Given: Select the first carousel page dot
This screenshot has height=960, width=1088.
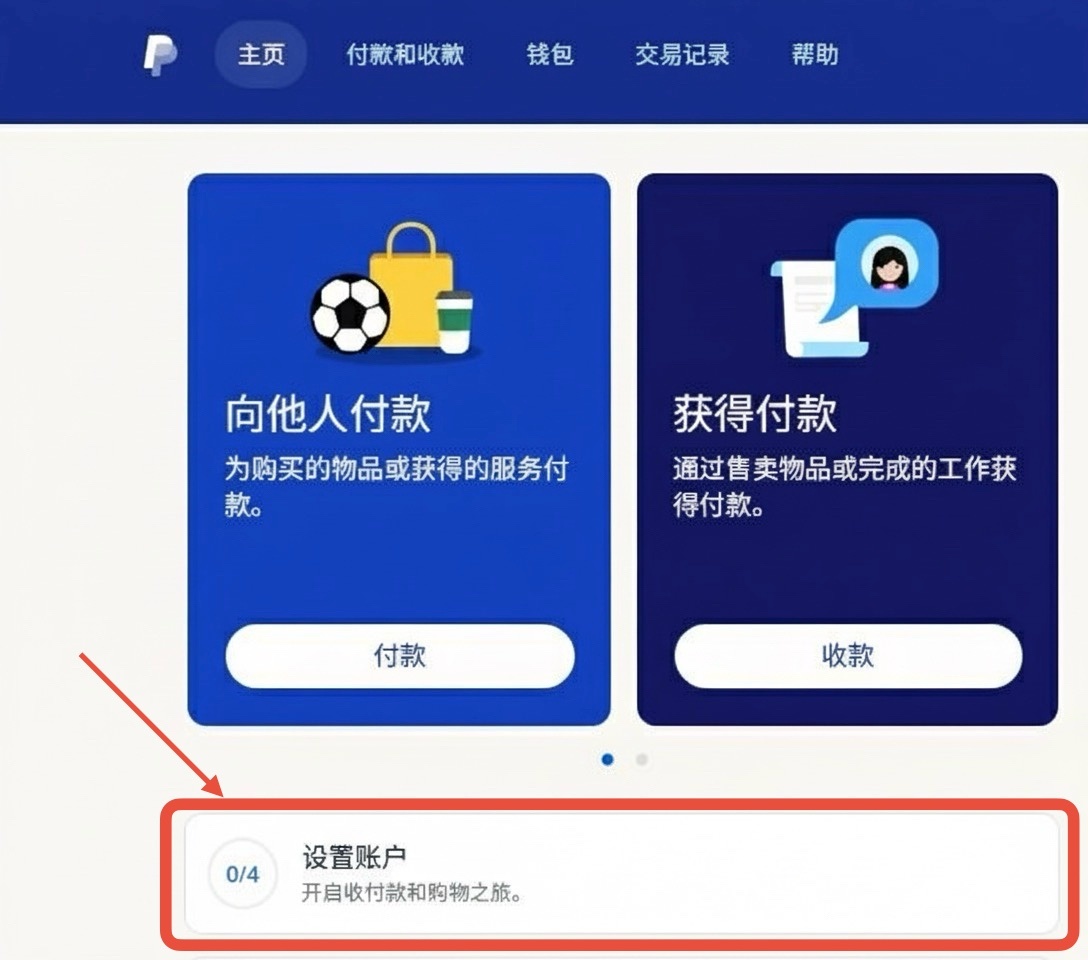Looking at the screenshot, I should pos(607,760).
